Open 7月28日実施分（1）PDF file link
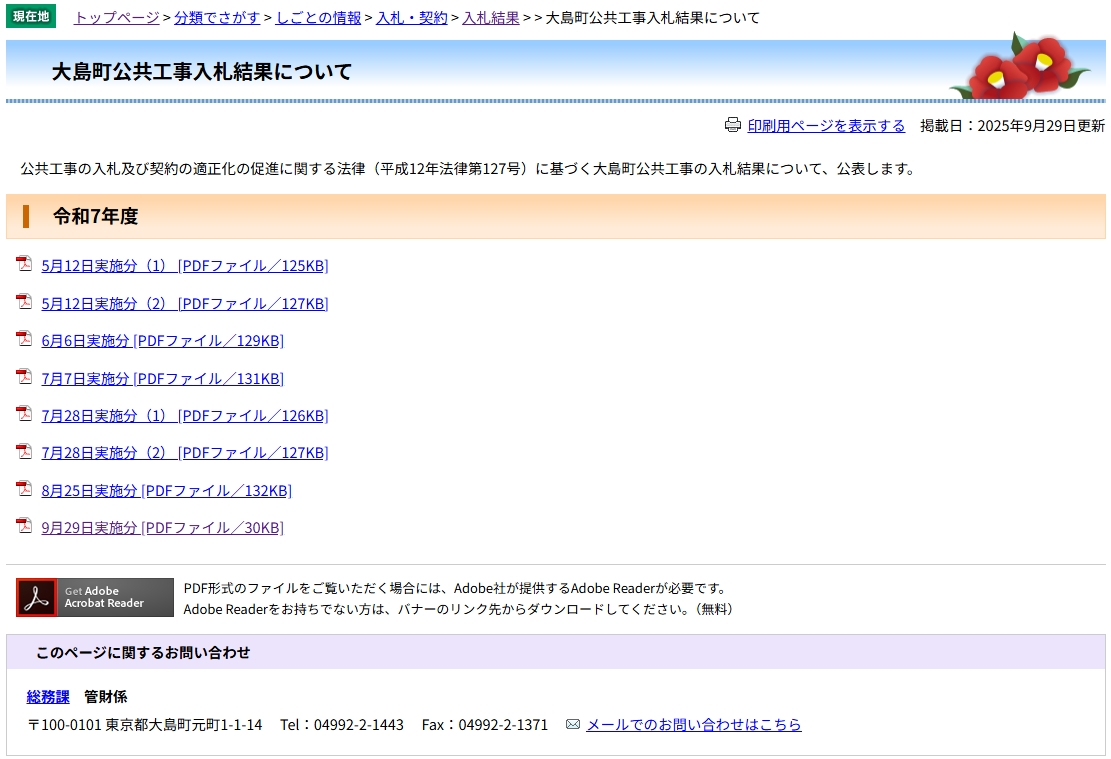This screenshot has height=759, width=1111. coord(184,415)
